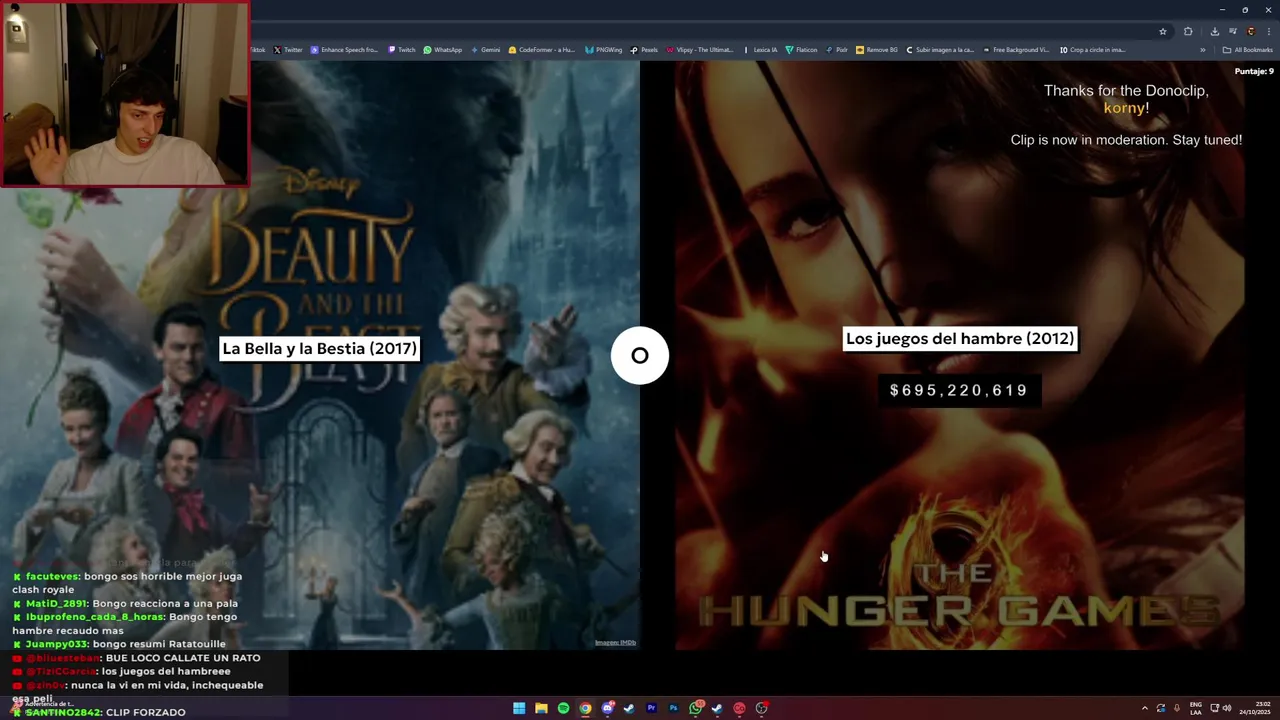Viewport: 1280px width, 720px height.
Task: Click MatiD_2891 chat message
Action: (x=125, y=604)
